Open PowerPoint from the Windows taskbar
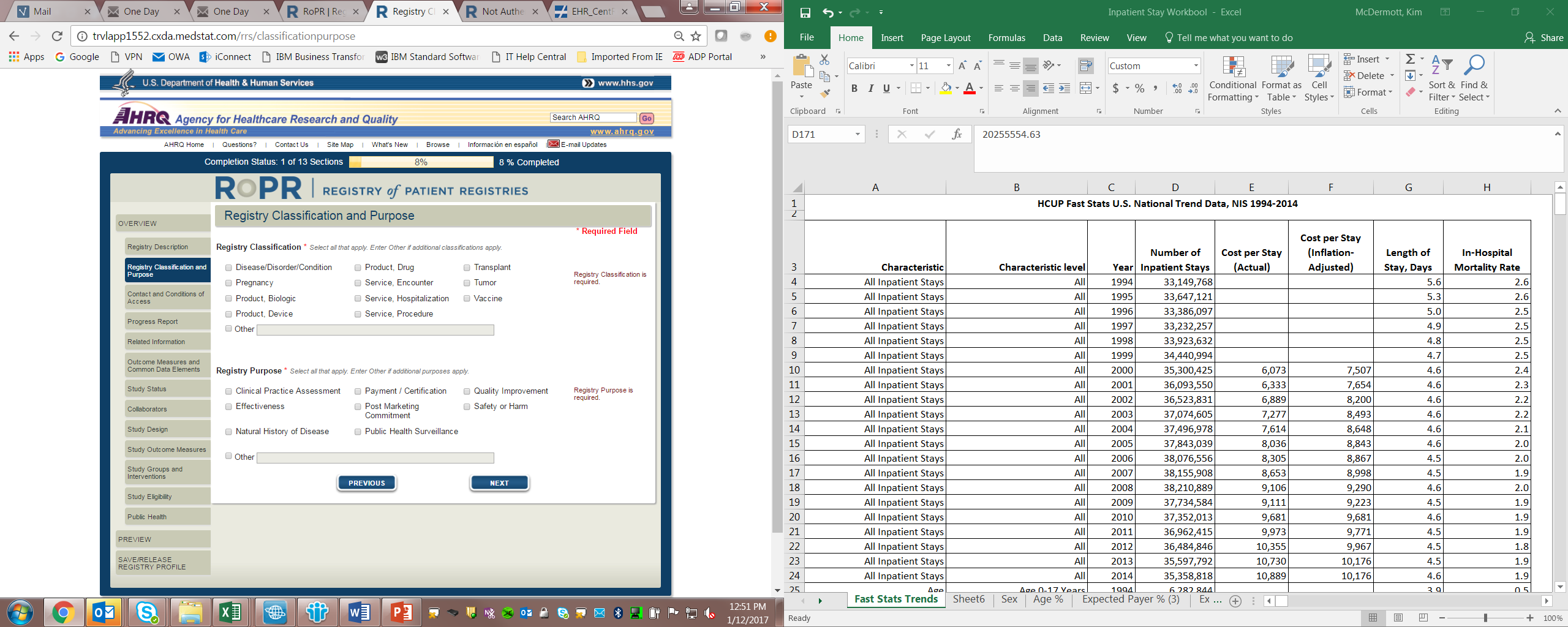 tap(401, 612)
